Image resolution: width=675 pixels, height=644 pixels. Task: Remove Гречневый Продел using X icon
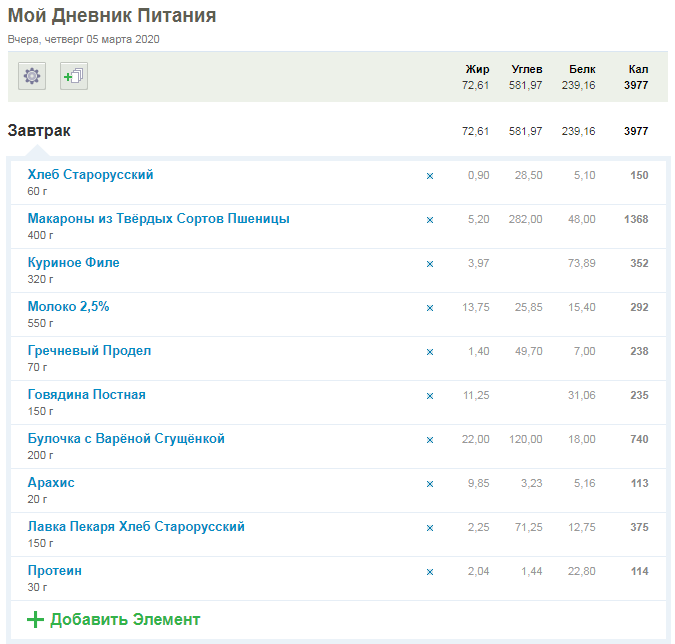(x=430, y=352)
